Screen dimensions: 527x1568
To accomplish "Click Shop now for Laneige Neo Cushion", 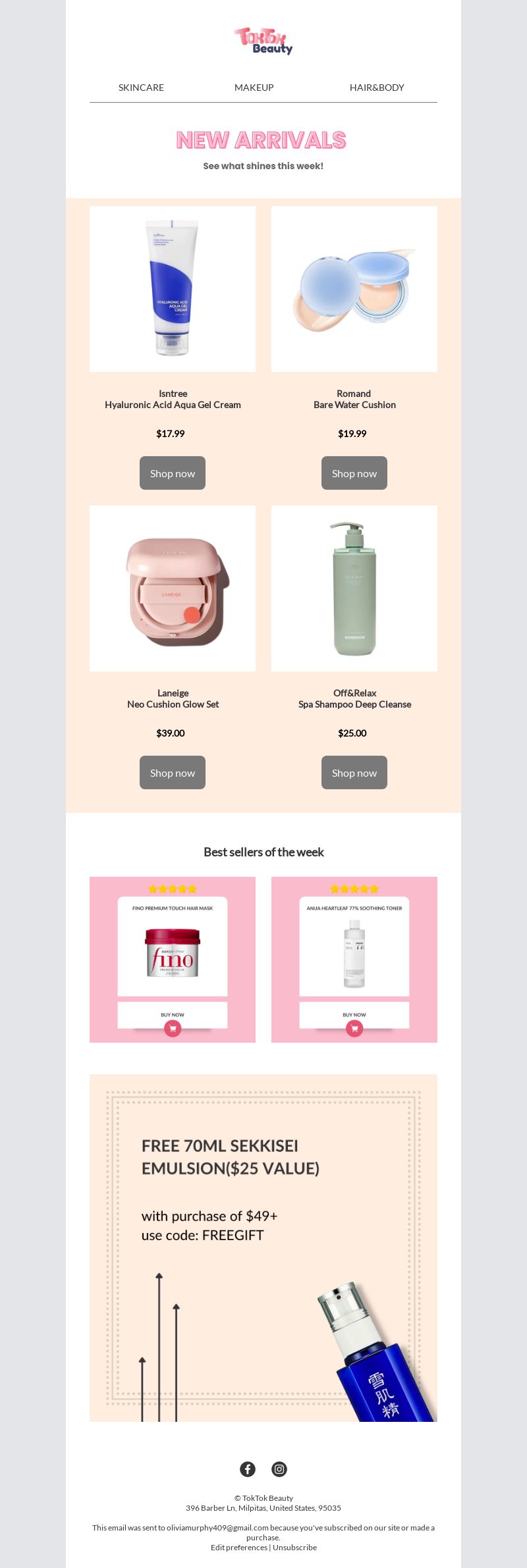I will click(x=173, y=772).
